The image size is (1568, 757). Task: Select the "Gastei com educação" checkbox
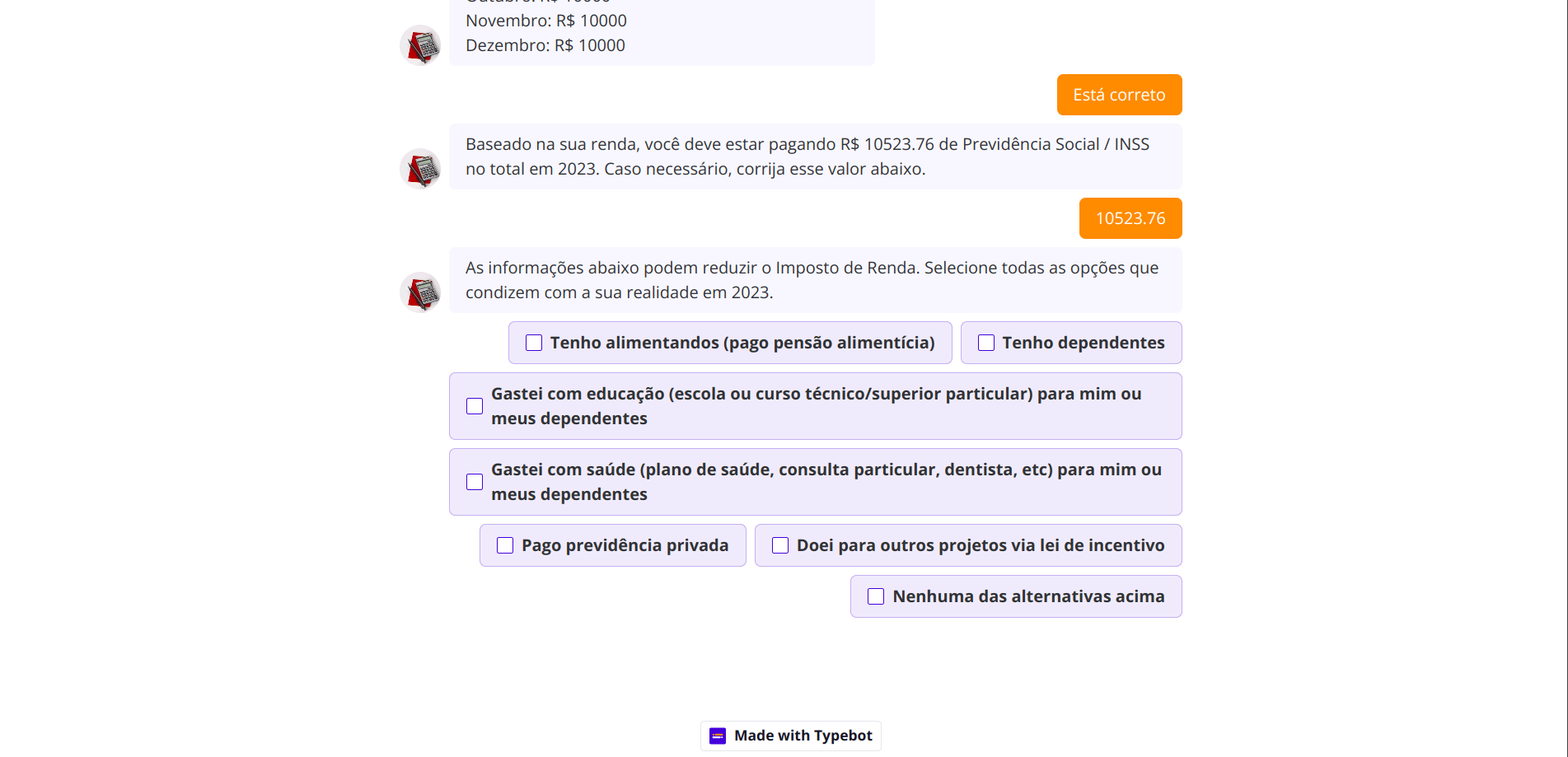click(475, 406)
